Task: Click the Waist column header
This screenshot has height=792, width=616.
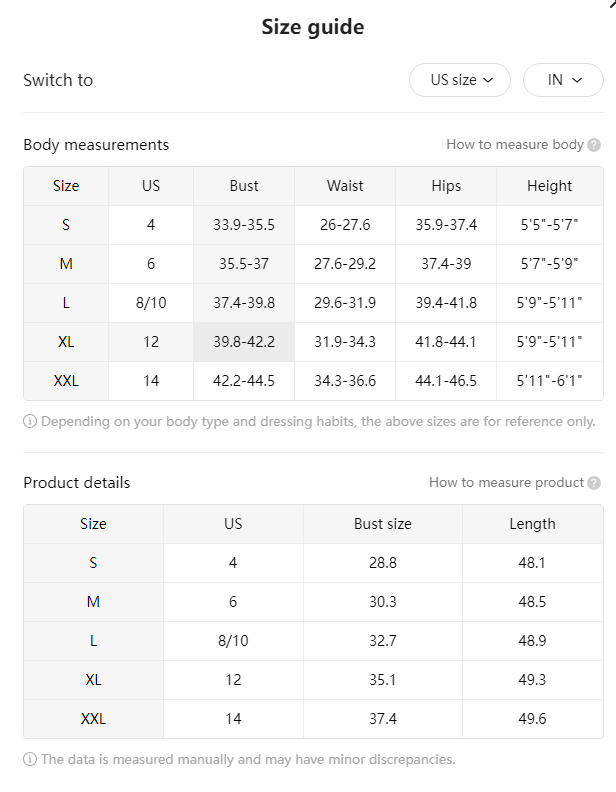Action: [x=345, y=186]
